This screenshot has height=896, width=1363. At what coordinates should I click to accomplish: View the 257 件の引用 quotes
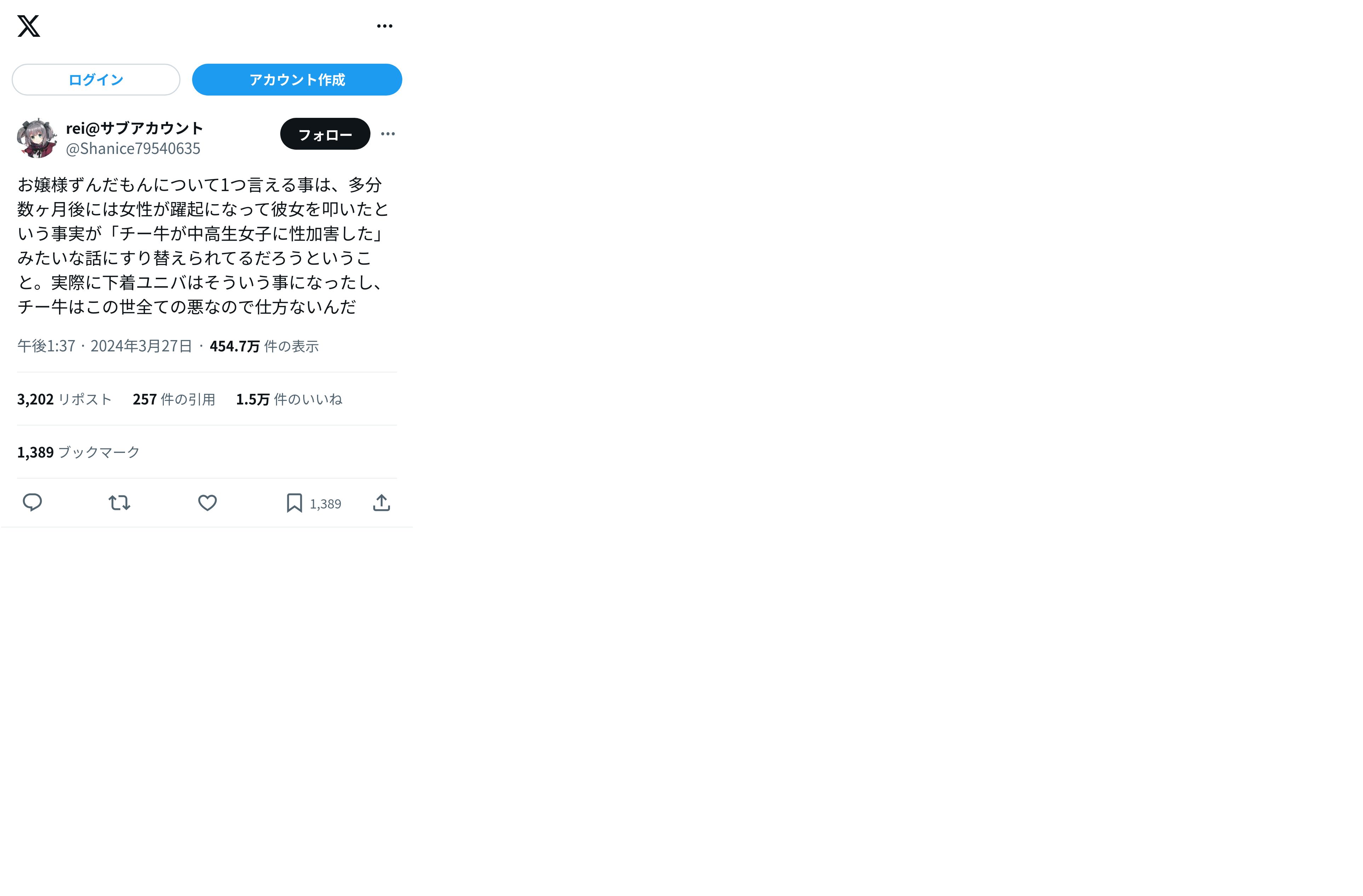(174, 399)
